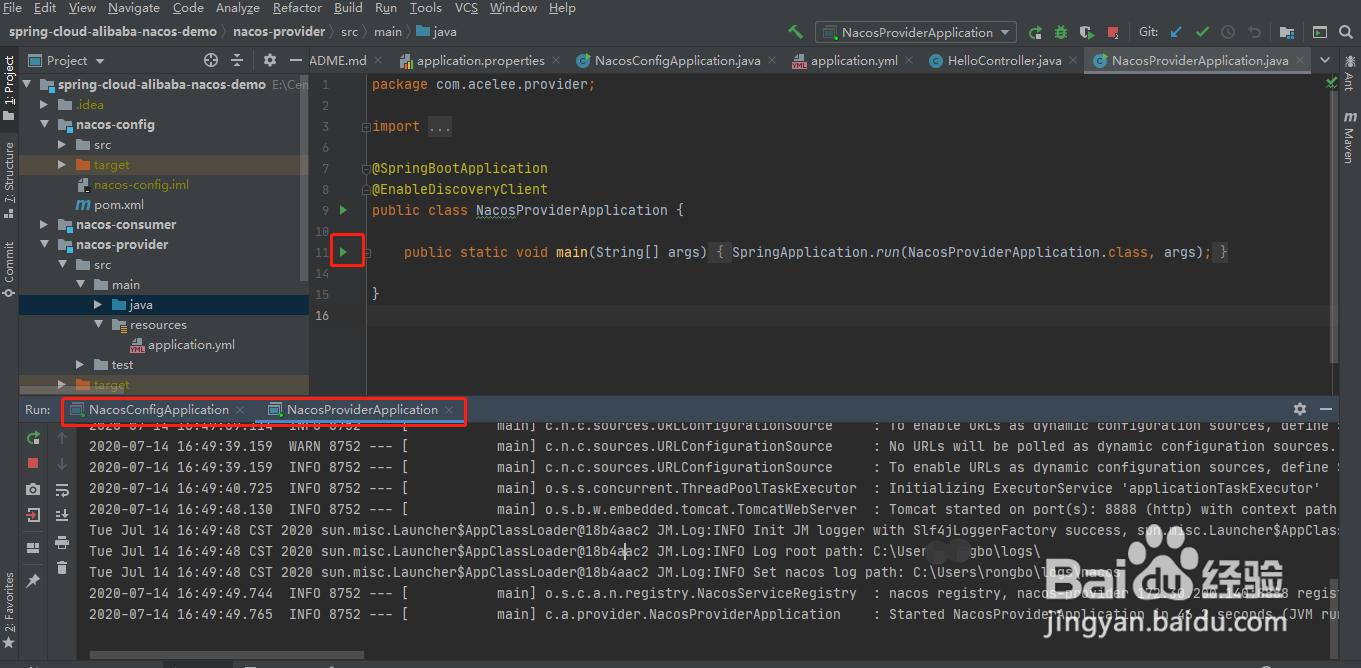
Task: Dump threads using camera icon
Action: pos(33,489)
